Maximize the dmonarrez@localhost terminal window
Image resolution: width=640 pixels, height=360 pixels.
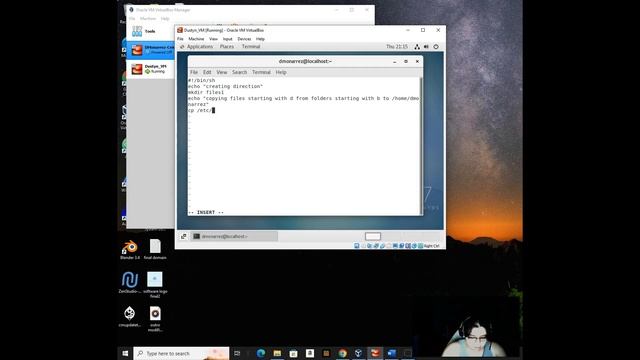(x=406, y=61)
